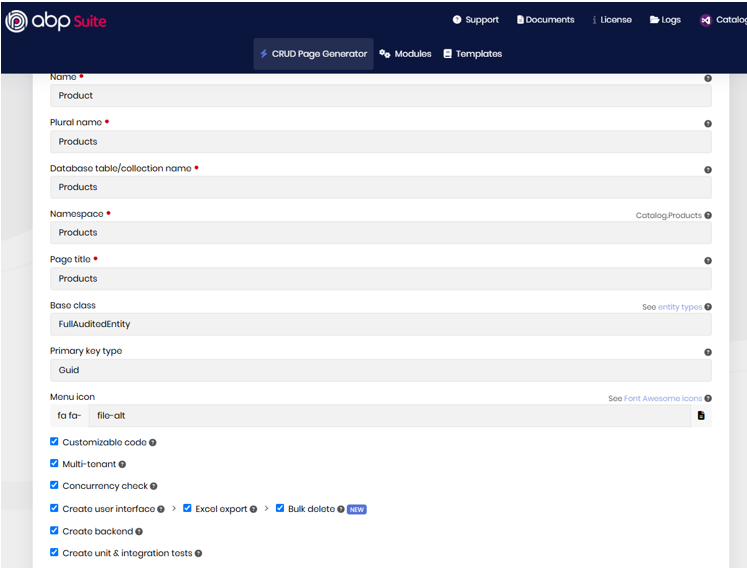Click help icon for Name field
This screenshot has width=747, height=570.
click(x=708, y=78)
